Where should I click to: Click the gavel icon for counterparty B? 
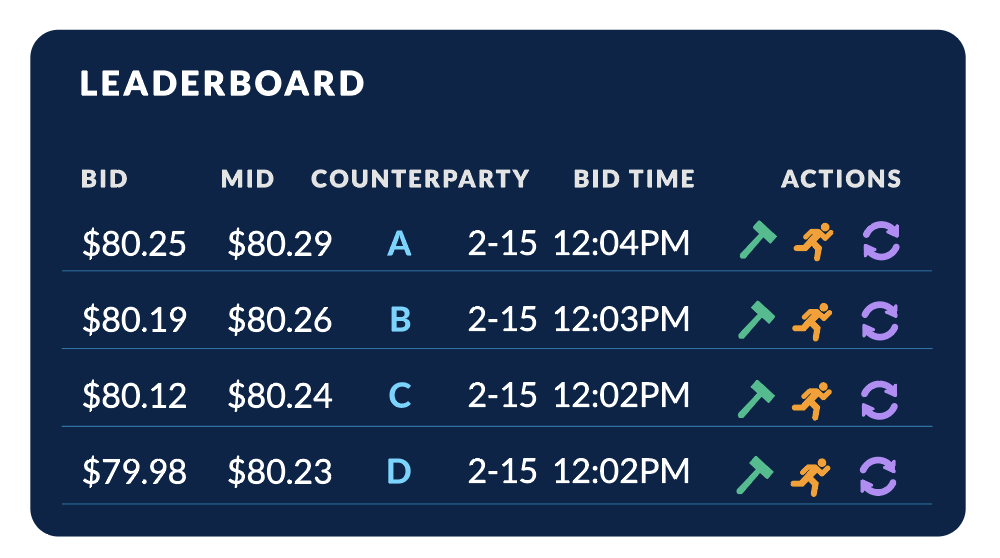click(x=756, y=319)
